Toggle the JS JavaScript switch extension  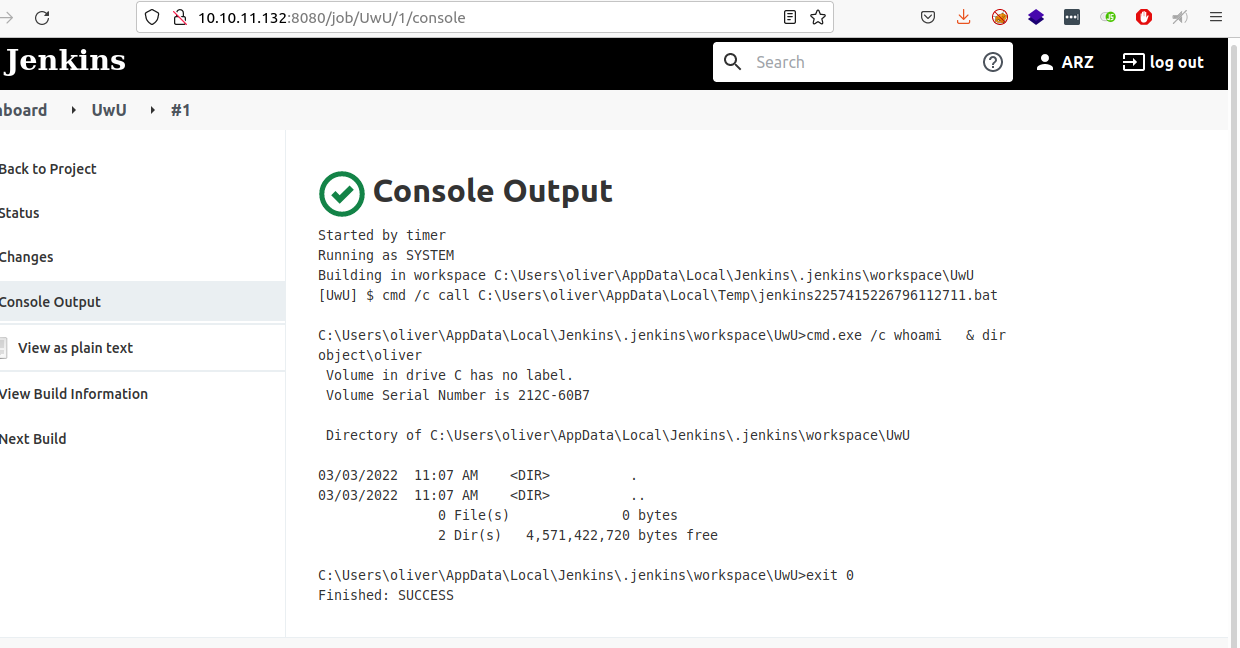[1108, 17]
